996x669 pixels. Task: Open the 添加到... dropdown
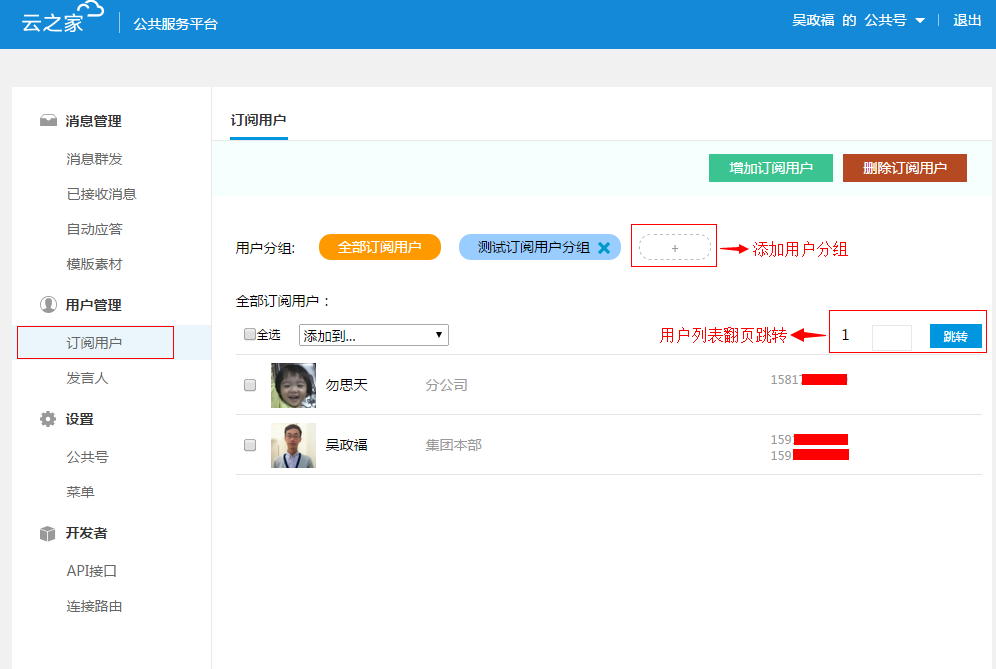(373, 335)
